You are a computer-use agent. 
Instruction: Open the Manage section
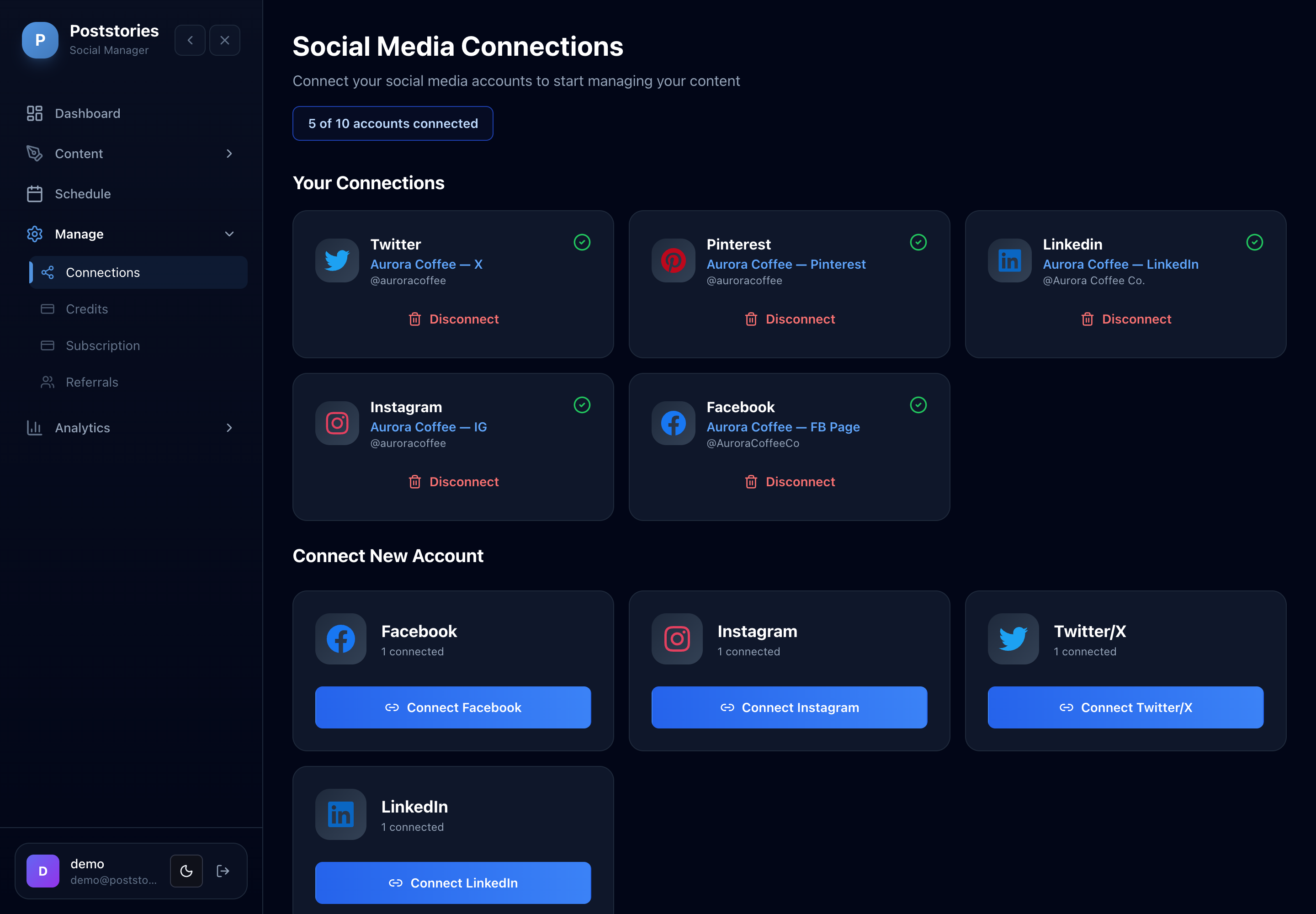coord(131,234)
